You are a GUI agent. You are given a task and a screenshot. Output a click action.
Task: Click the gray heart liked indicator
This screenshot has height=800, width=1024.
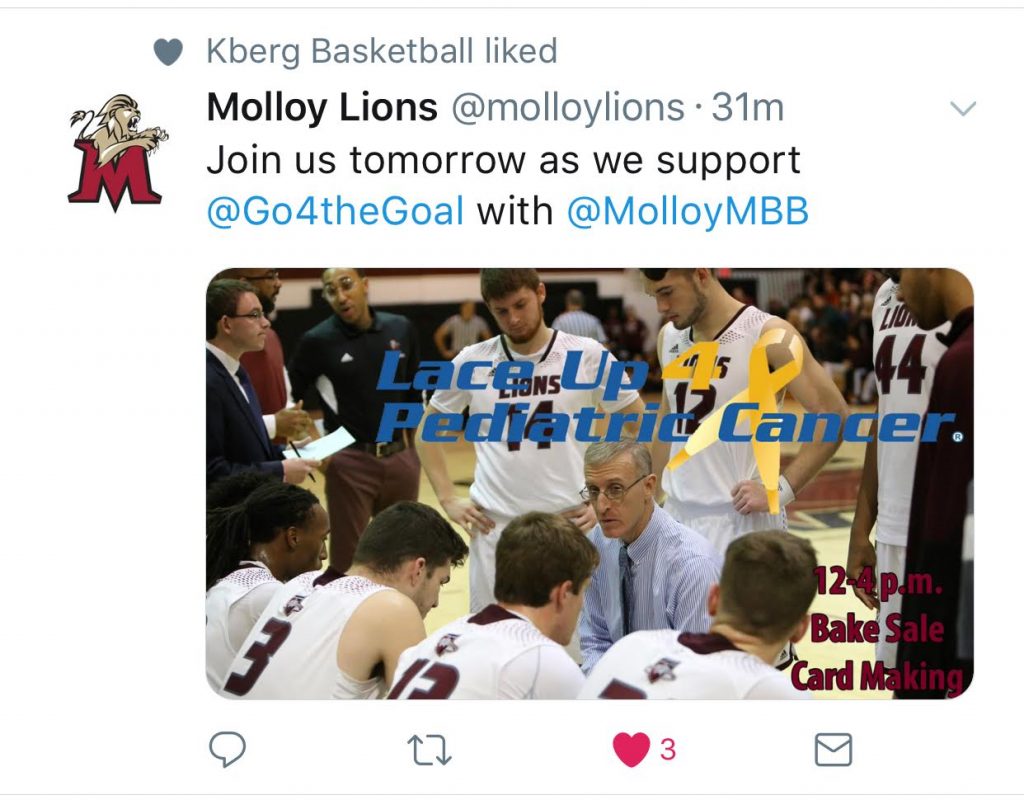(x=168, y=52)
